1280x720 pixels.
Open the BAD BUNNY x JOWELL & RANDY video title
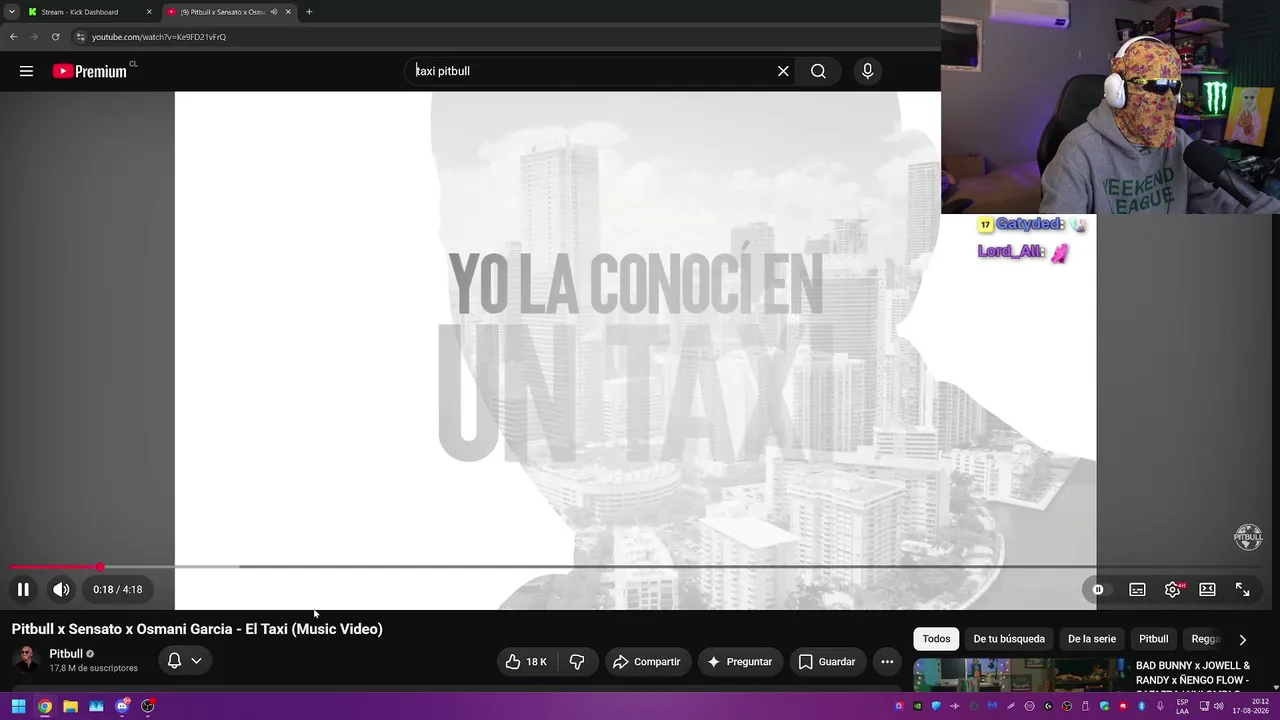pyautogui.click(x=1193, y=674)
